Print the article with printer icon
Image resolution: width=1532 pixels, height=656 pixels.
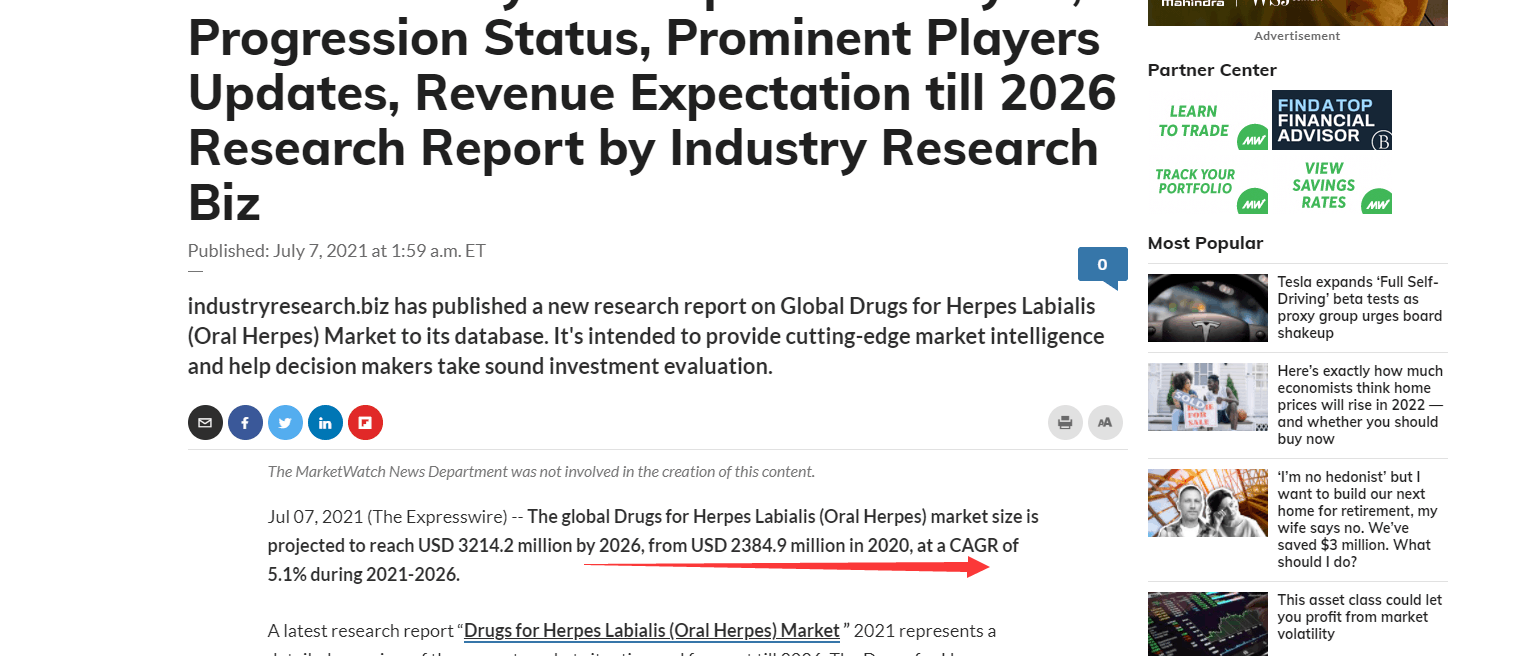tap(1065, 423)
